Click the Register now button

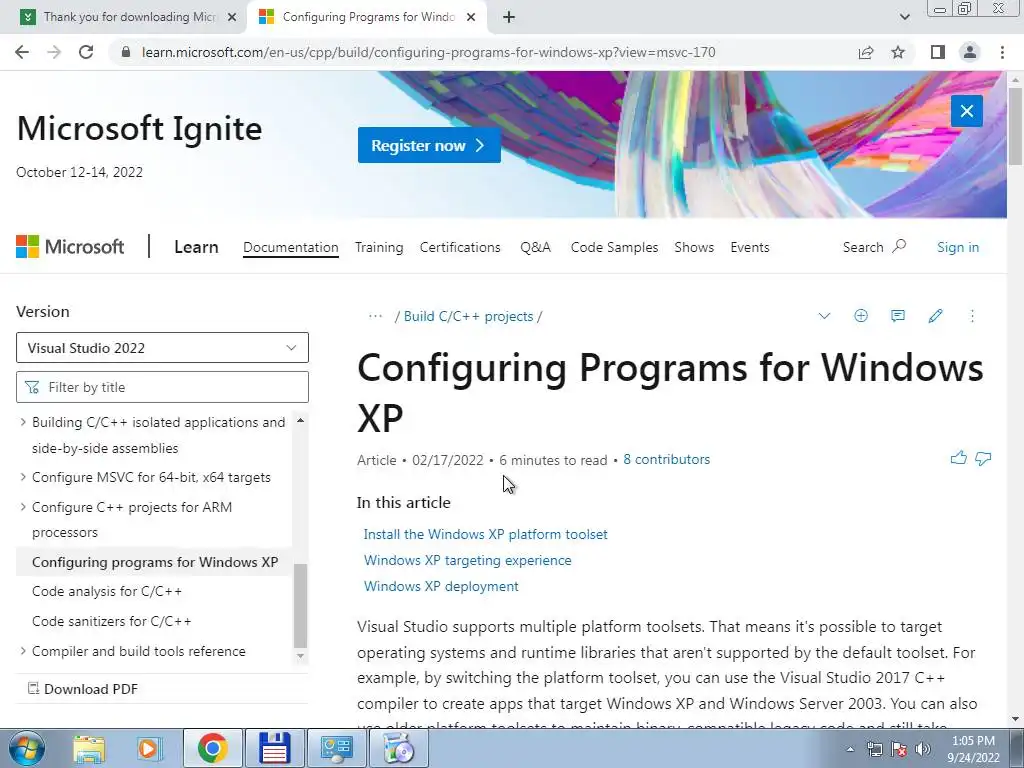click(x=429, y=145)
